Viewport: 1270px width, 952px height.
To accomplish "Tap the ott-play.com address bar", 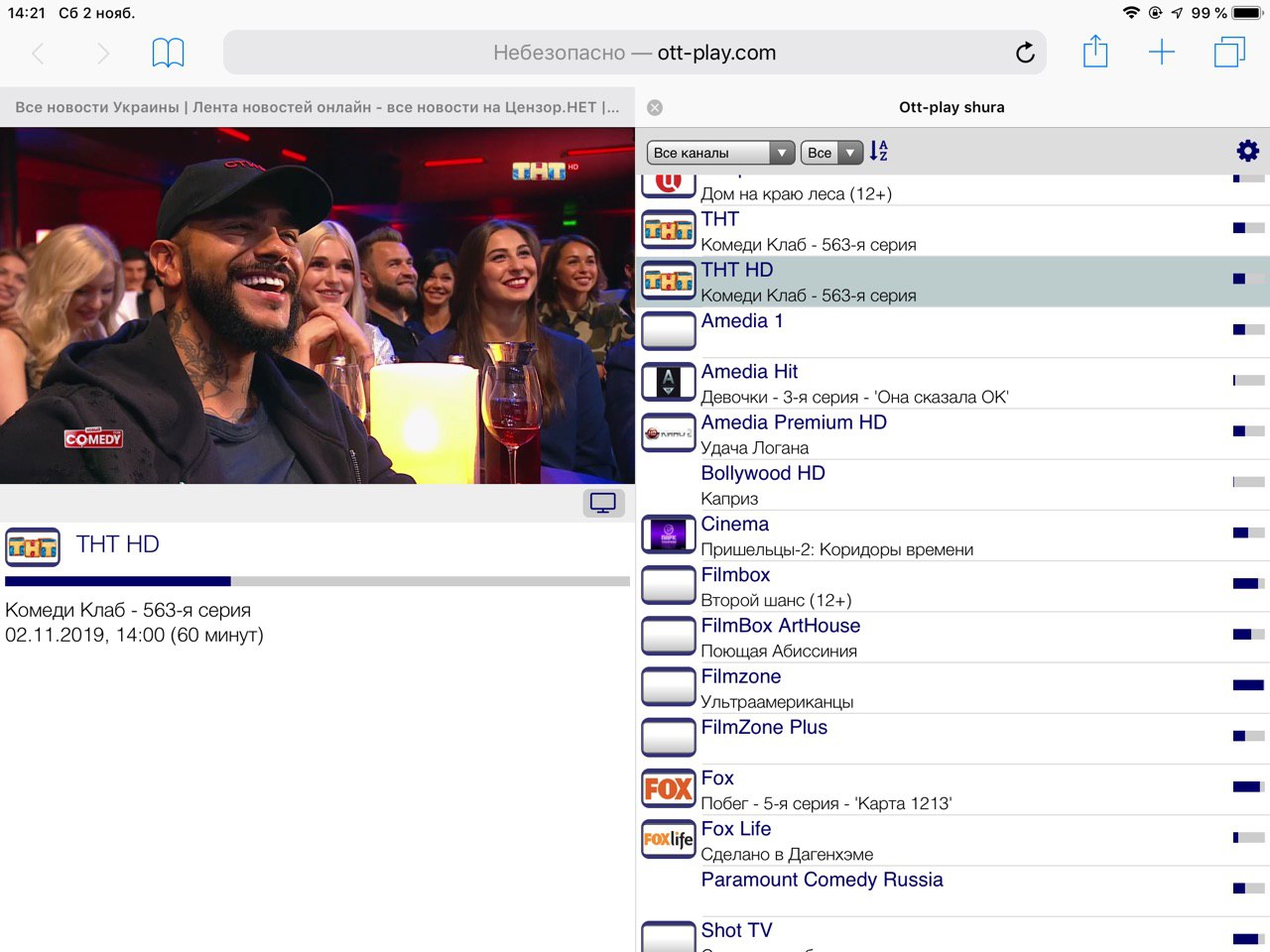I will 635,53.
